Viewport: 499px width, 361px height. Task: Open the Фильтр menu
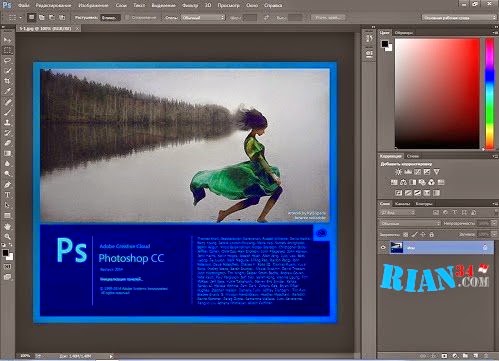point(190,5)
